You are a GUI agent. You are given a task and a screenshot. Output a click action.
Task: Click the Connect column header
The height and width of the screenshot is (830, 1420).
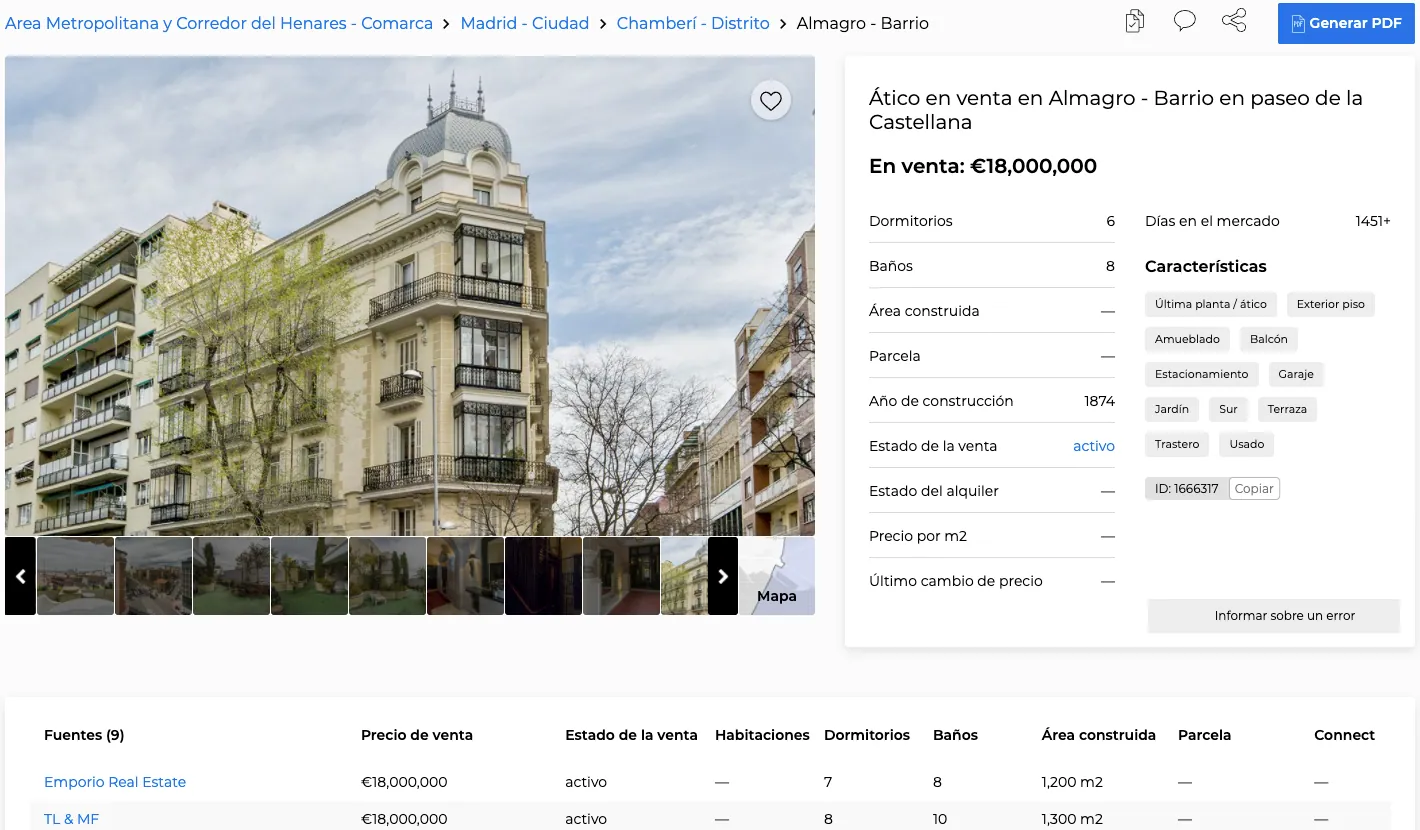point(1345,735)
